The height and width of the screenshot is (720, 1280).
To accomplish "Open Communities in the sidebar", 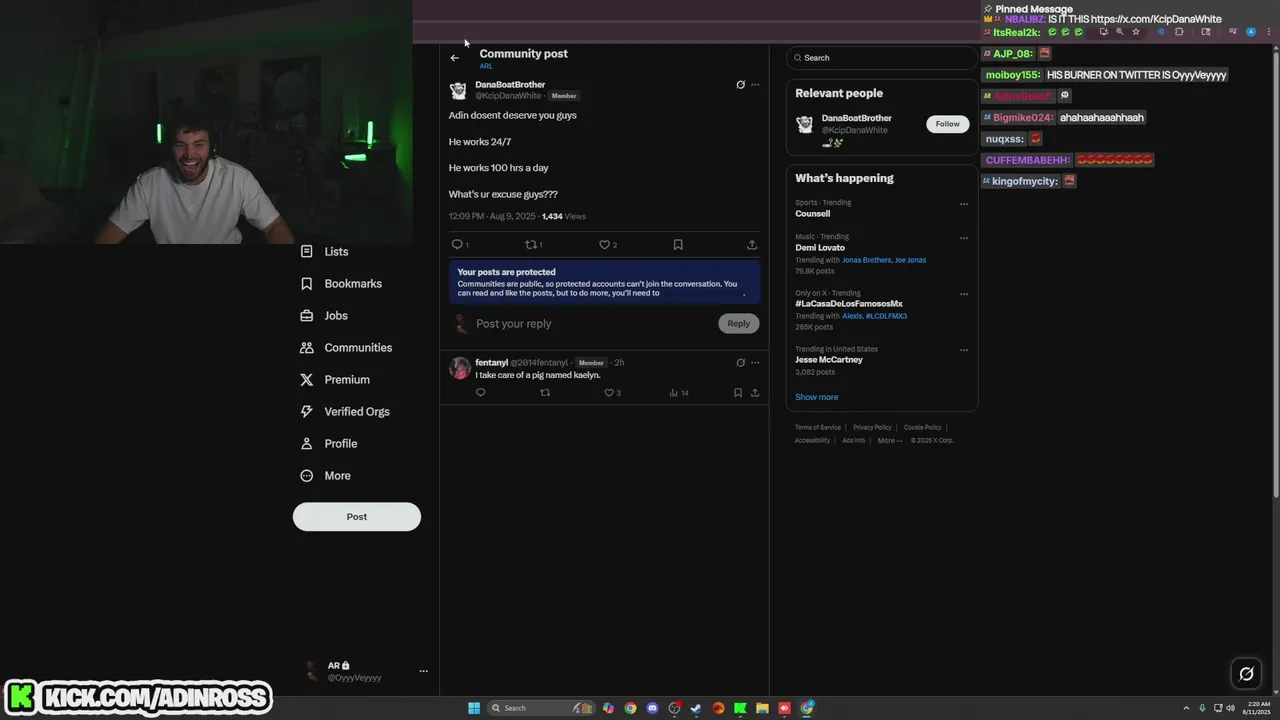I will [x=345, y=348].
